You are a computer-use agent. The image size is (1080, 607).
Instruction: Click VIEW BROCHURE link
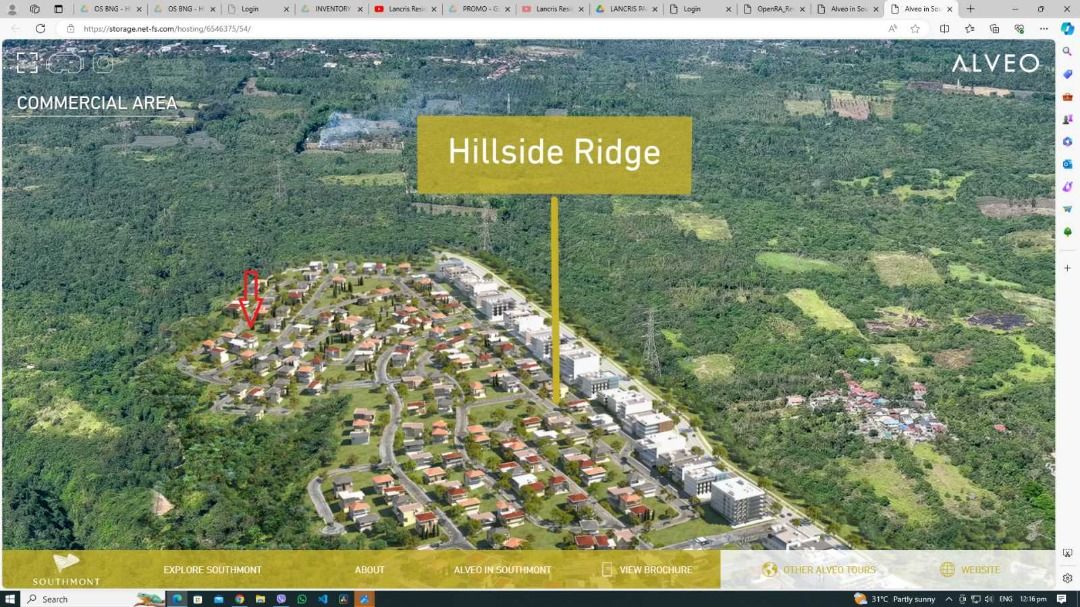pos(656,570)
